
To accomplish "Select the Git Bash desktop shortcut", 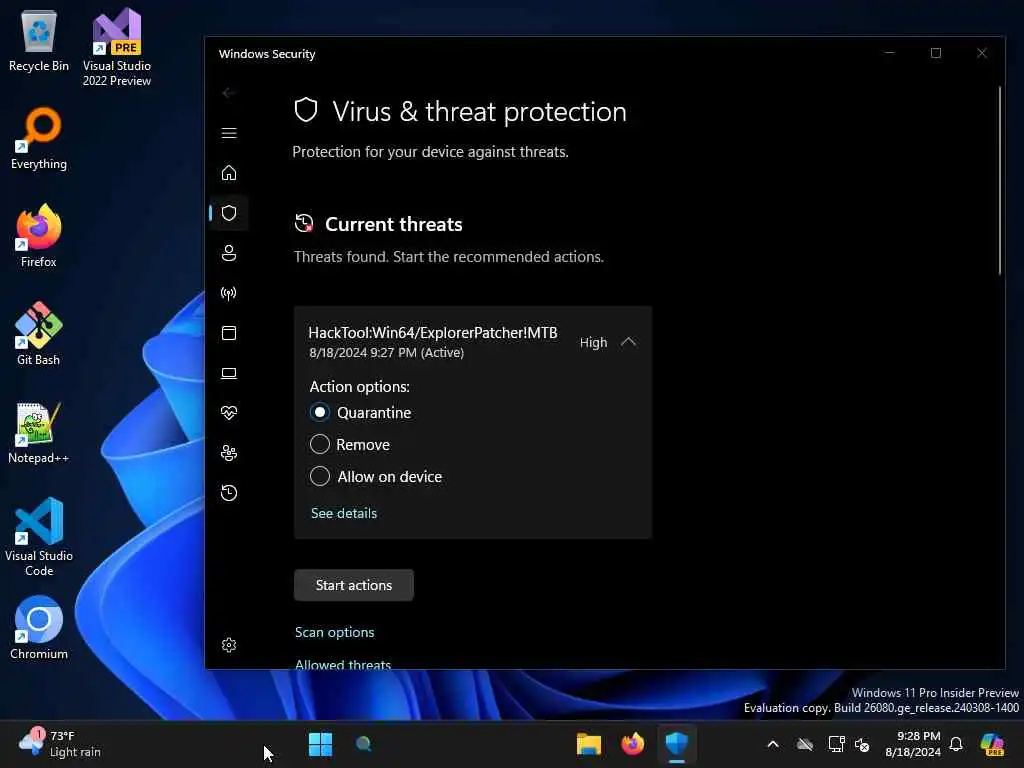I will tap(39, 334).
